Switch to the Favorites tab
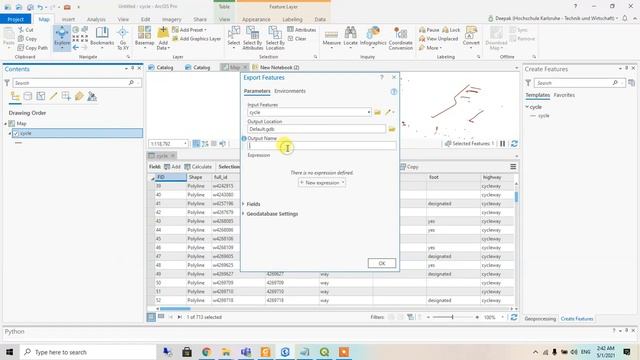Viewport: 640px width, 360px height. (x=564, y=95)
